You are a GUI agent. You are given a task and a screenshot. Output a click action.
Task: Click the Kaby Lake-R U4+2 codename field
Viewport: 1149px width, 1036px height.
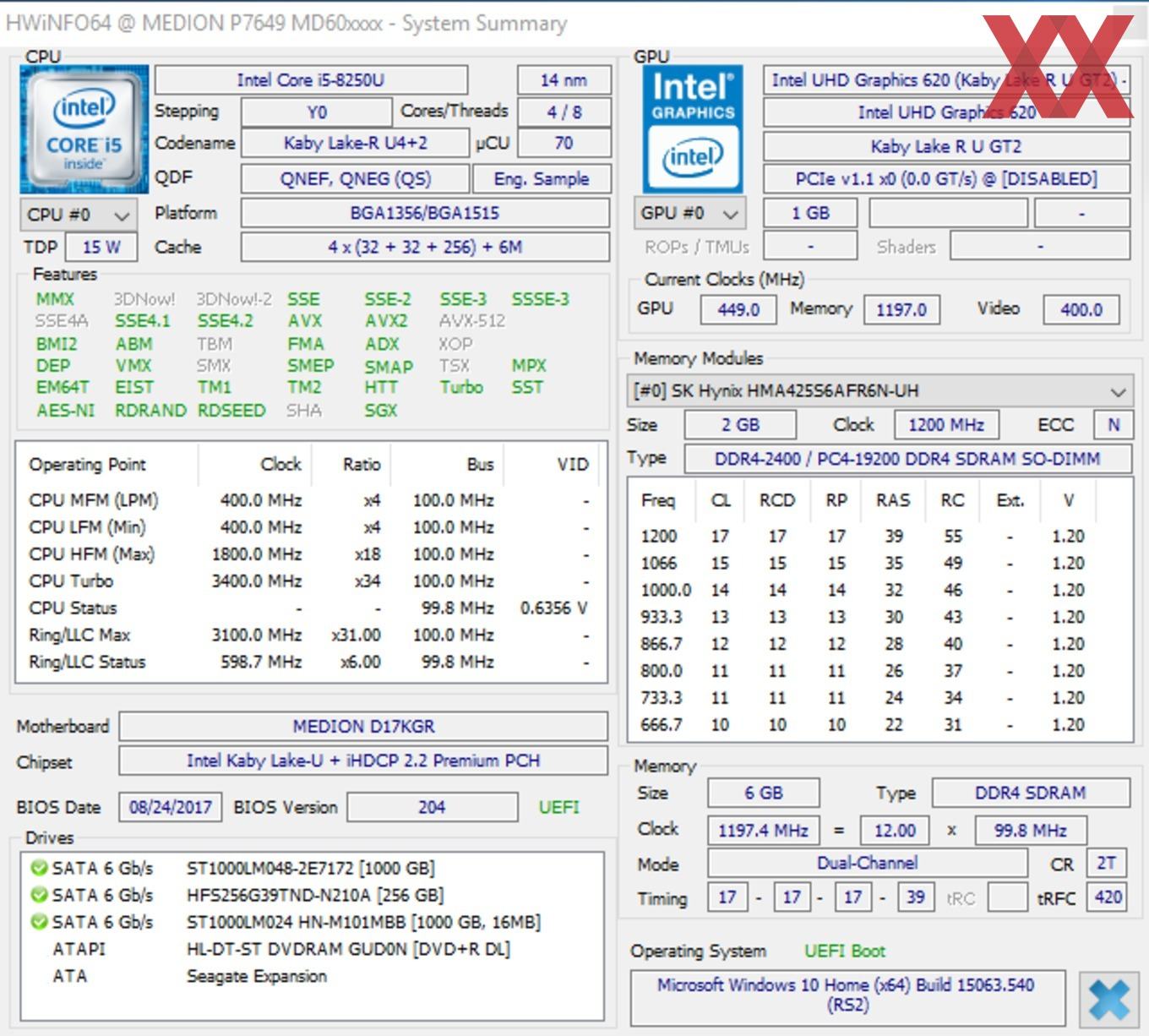pyautogui.click(x=355, y=143)
